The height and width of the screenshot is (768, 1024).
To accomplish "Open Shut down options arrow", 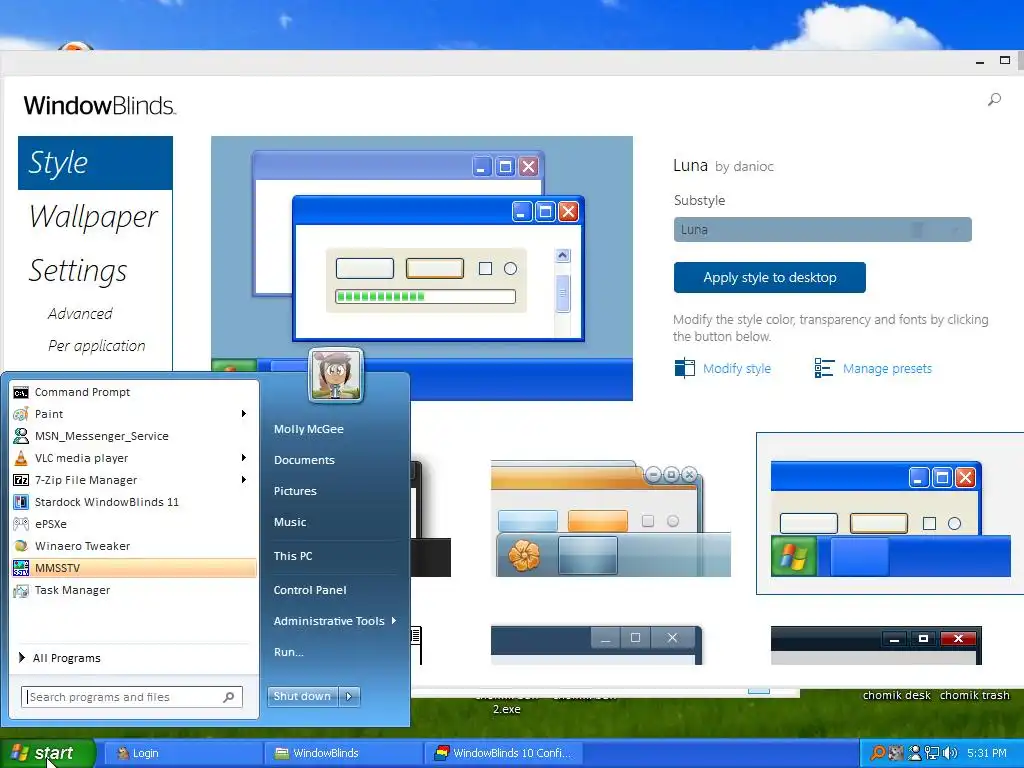I will pos(349,696).
